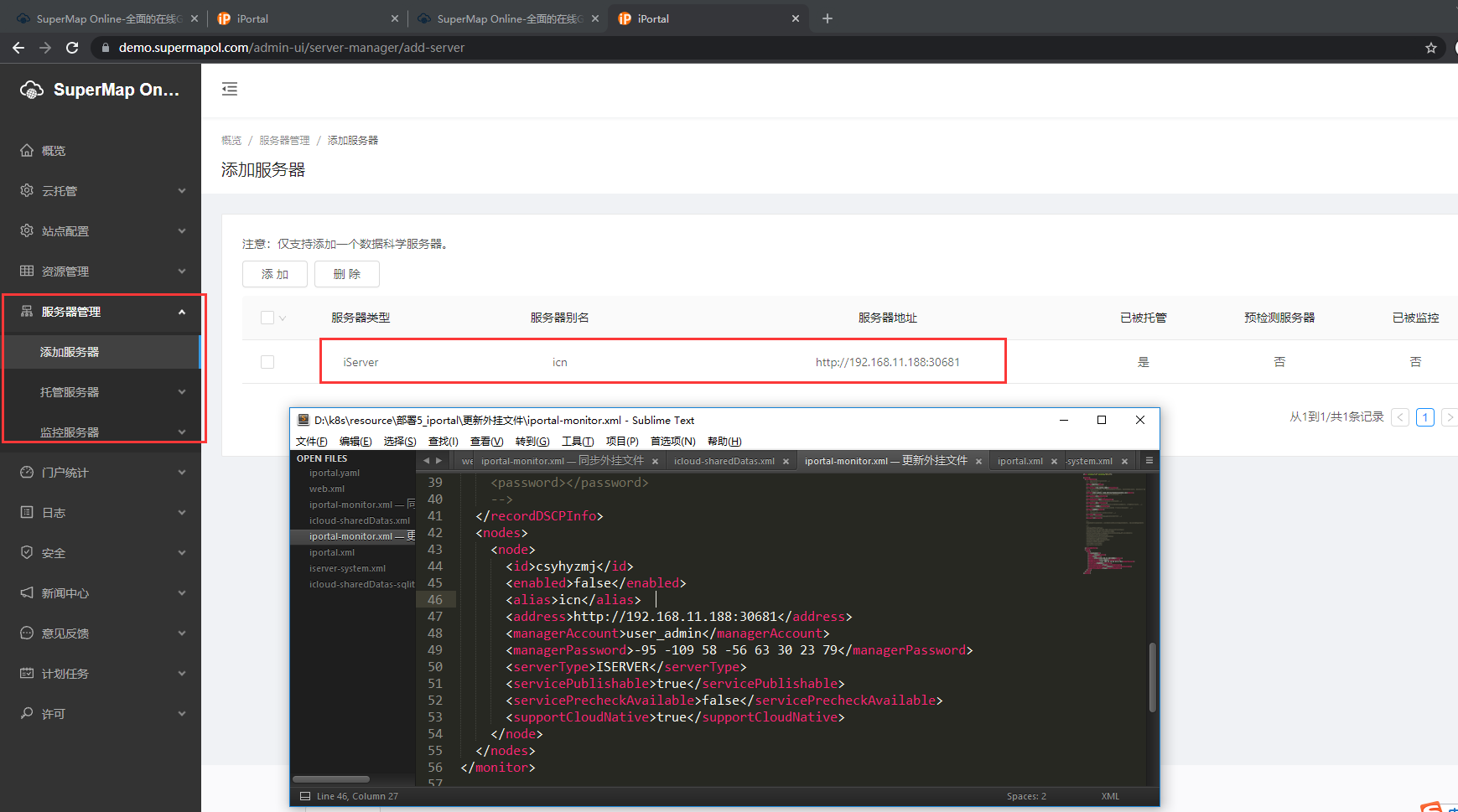The image size is (1458, 812).
Task: Click the Sublime editor vertical scrollbar
Action: click(1152, 677)
